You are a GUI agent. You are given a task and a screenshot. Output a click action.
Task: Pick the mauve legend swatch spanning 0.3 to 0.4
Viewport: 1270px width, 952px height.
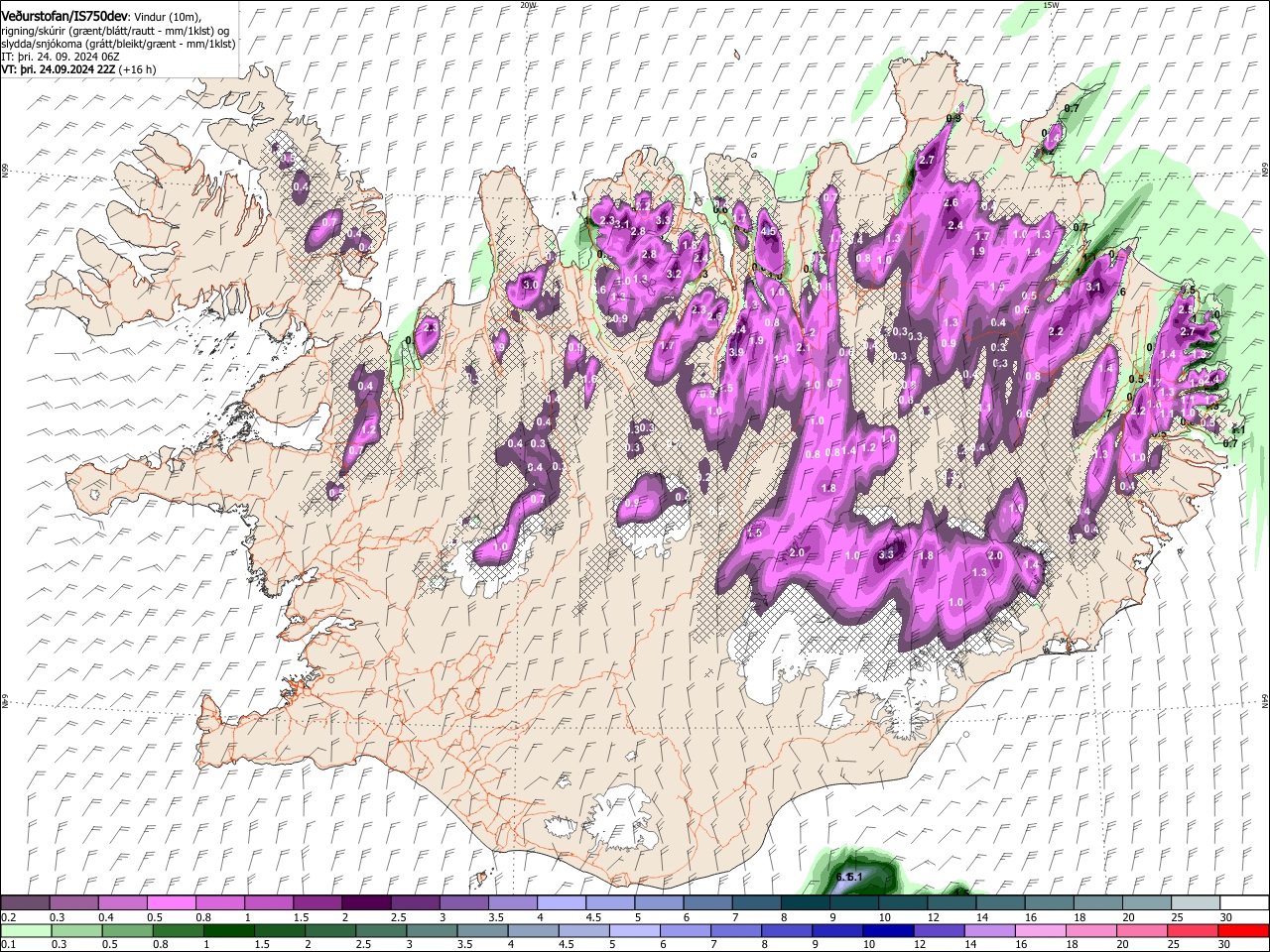pos(74,902)
